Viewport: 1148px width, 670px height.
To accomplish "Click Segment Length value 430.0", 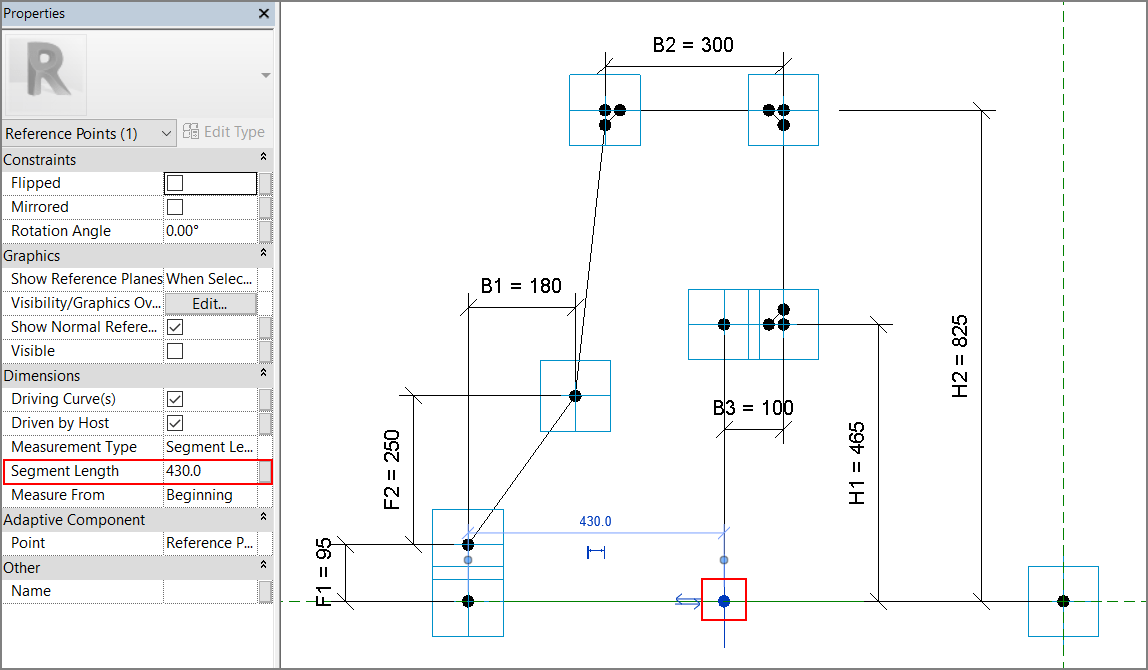I will pyautogui.click(x=211, y=471).
